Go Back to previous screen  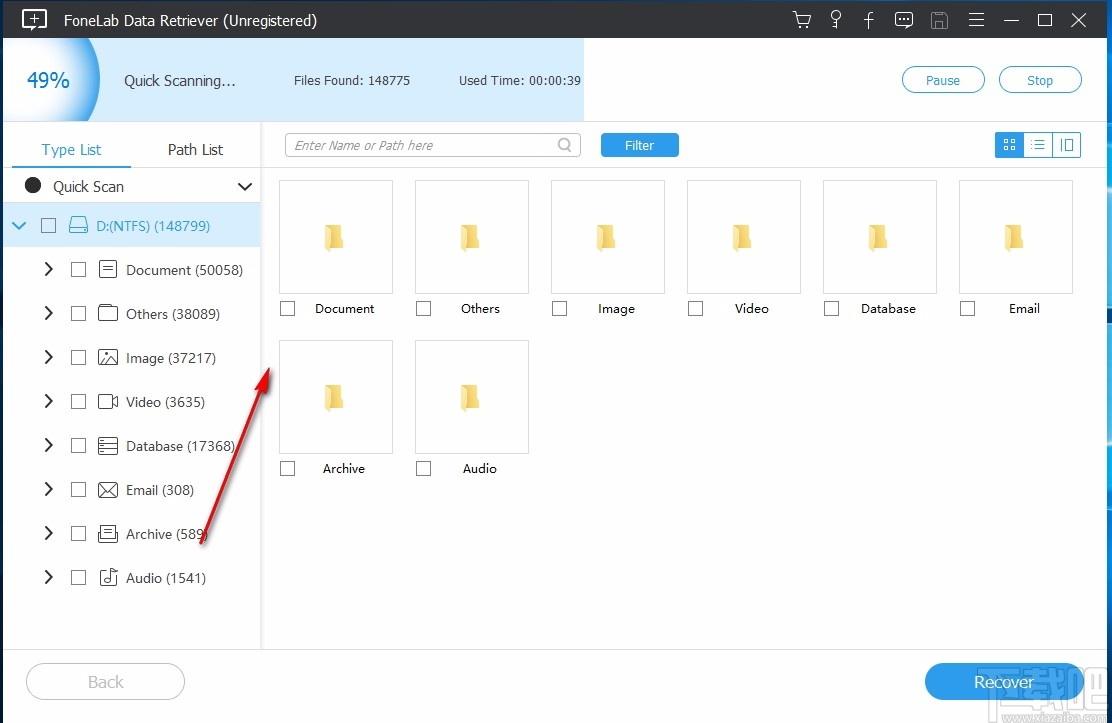(x=106, y=682)
